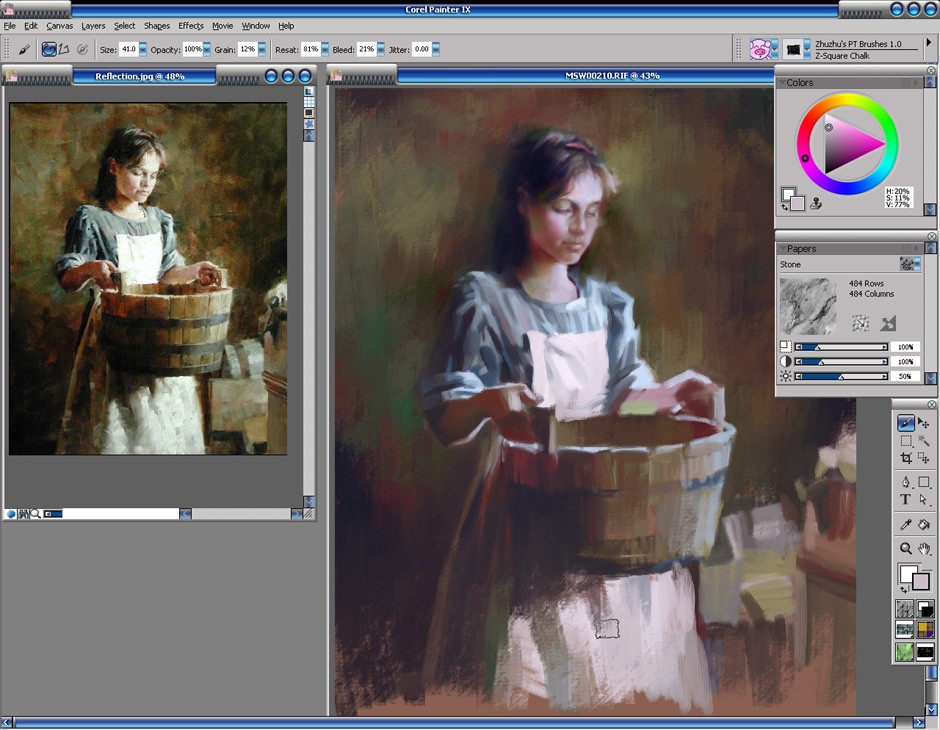Screen dimensions: 940x730
Task: Select the Rectangular Selection tool
Action: (x=905, y=441)
